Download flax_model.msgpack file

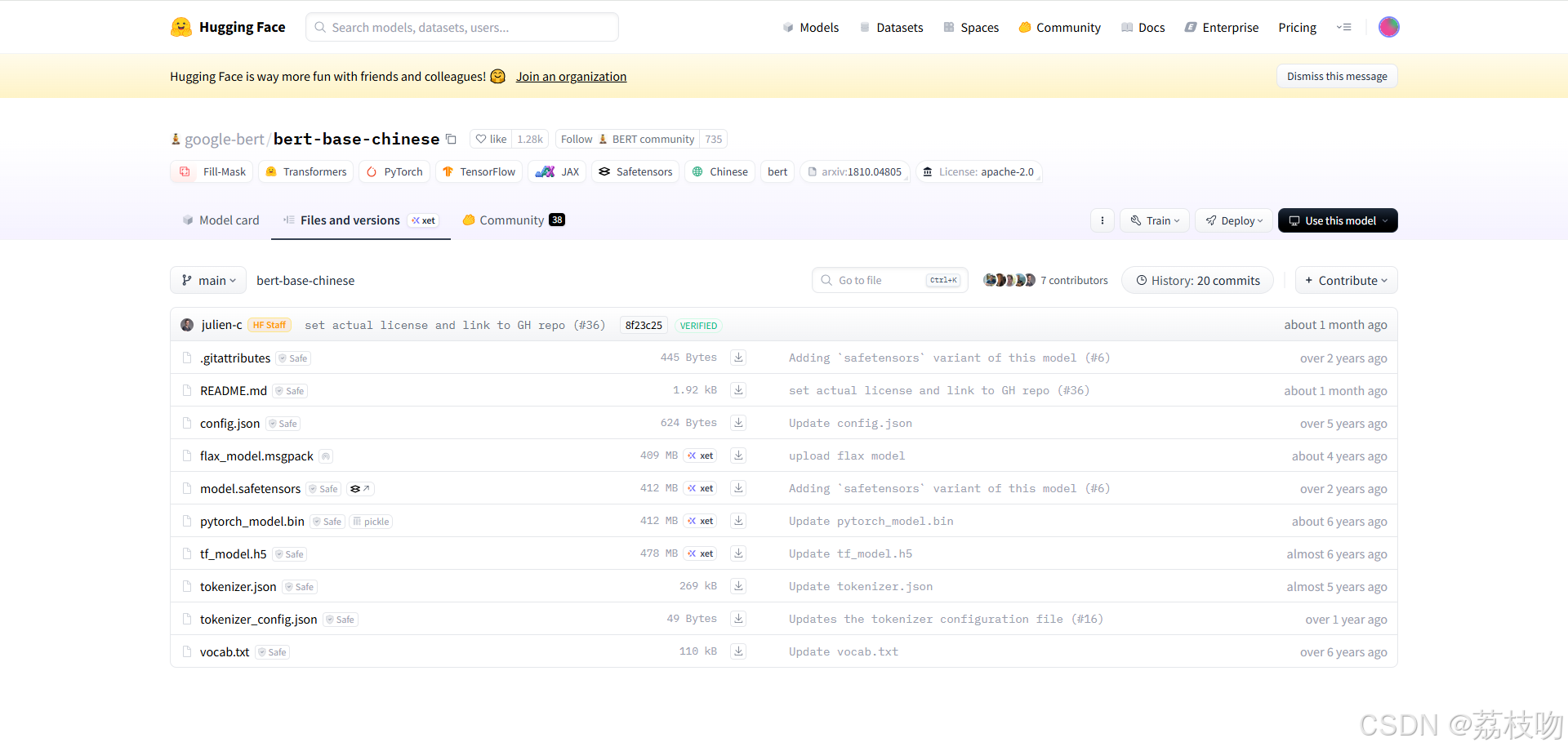coord(738,455)
